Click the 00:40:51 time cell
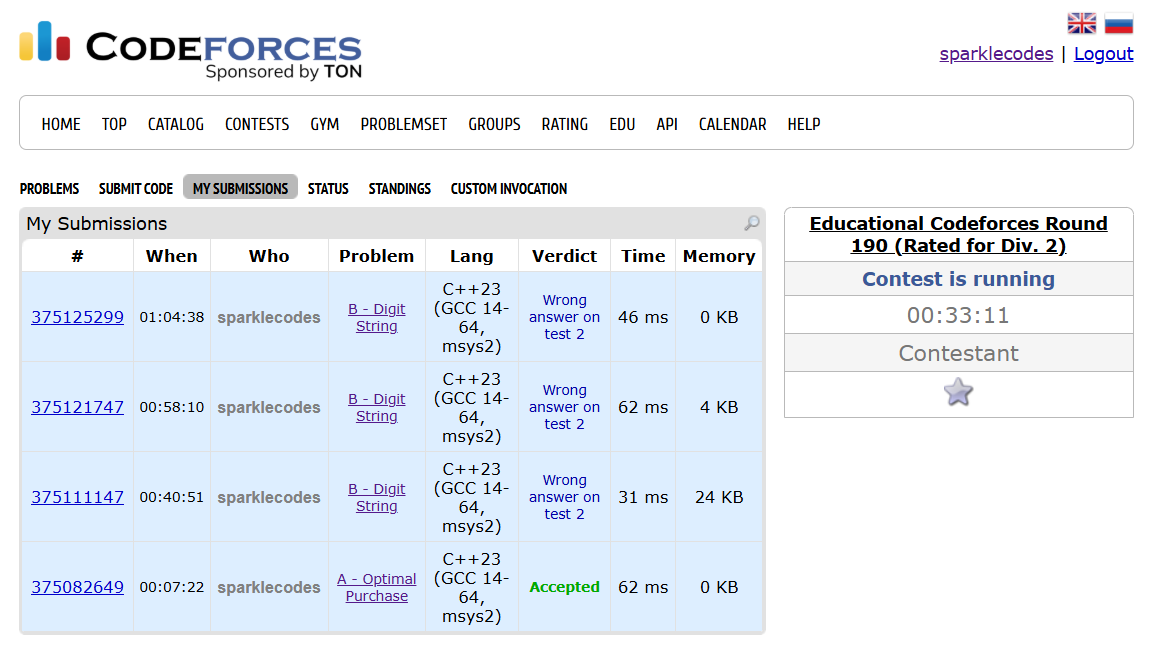 171,497
